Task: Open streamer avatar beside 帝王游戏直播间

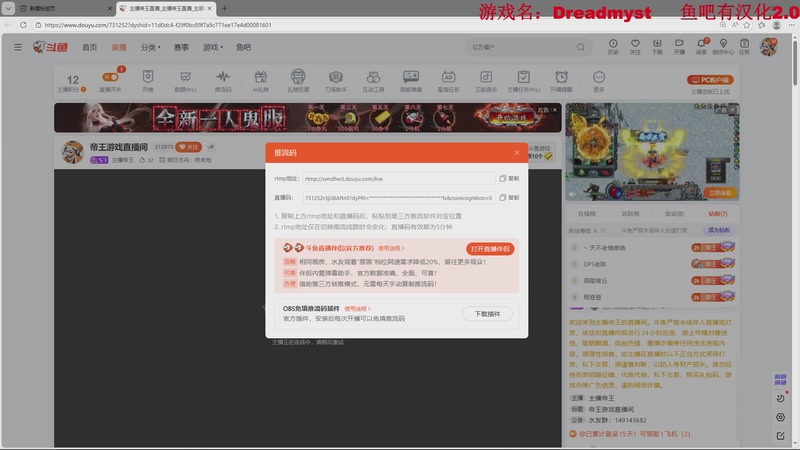Action: click(72, 152)
